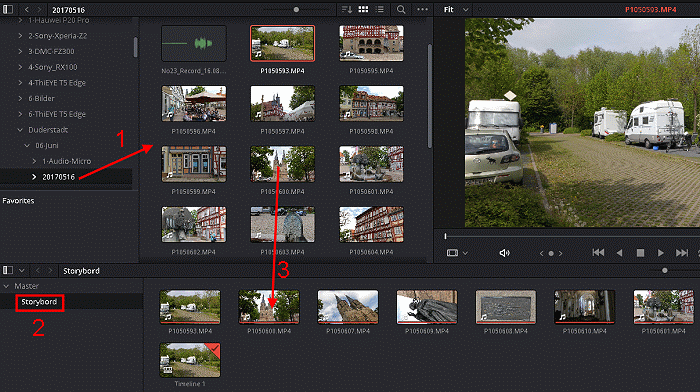
Task: Mute the viewer audio speaker icon
Action: point(504,253)
